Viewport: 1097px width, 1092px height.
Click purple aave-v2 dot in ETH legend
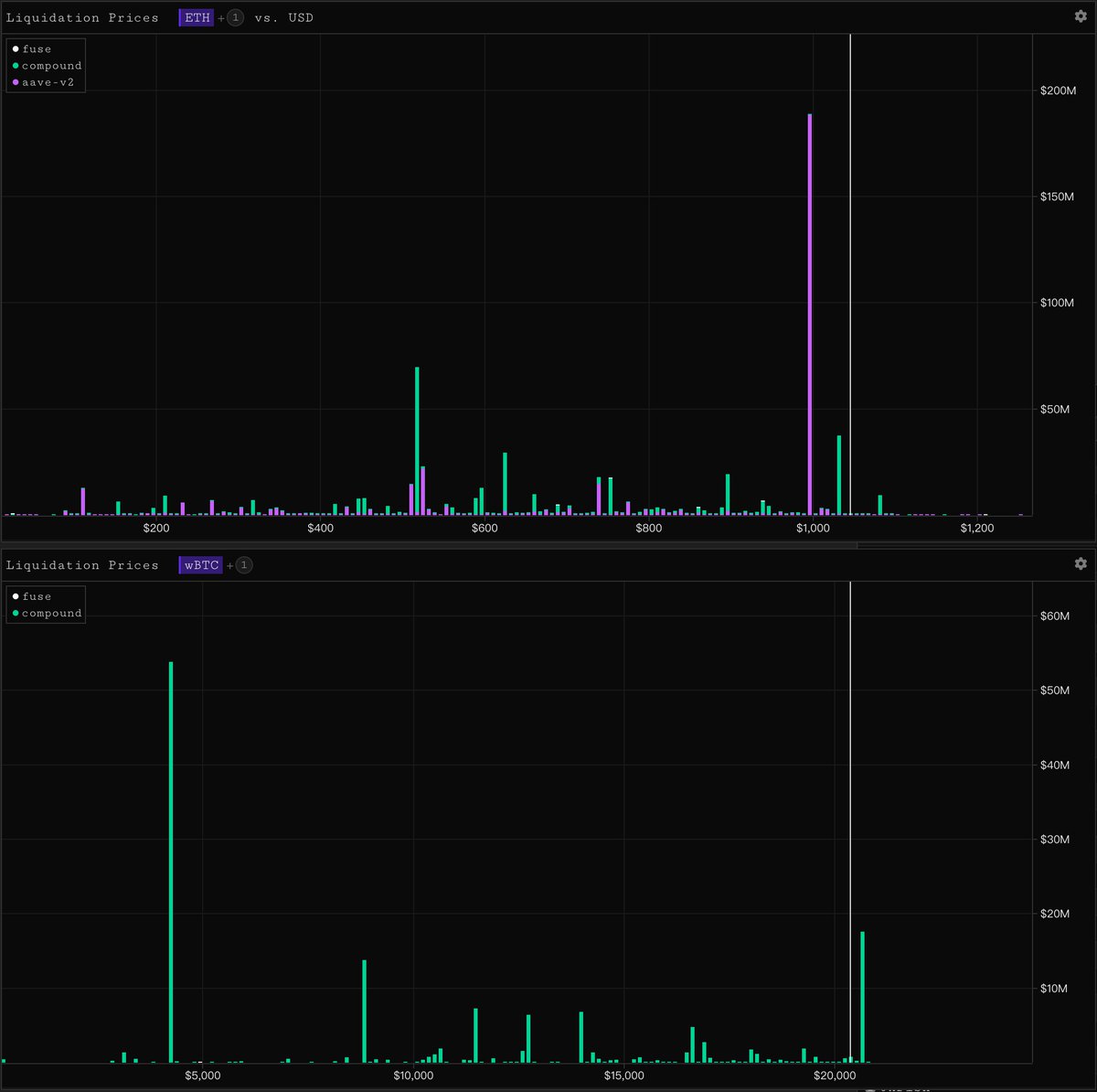[x=16, y=82]
